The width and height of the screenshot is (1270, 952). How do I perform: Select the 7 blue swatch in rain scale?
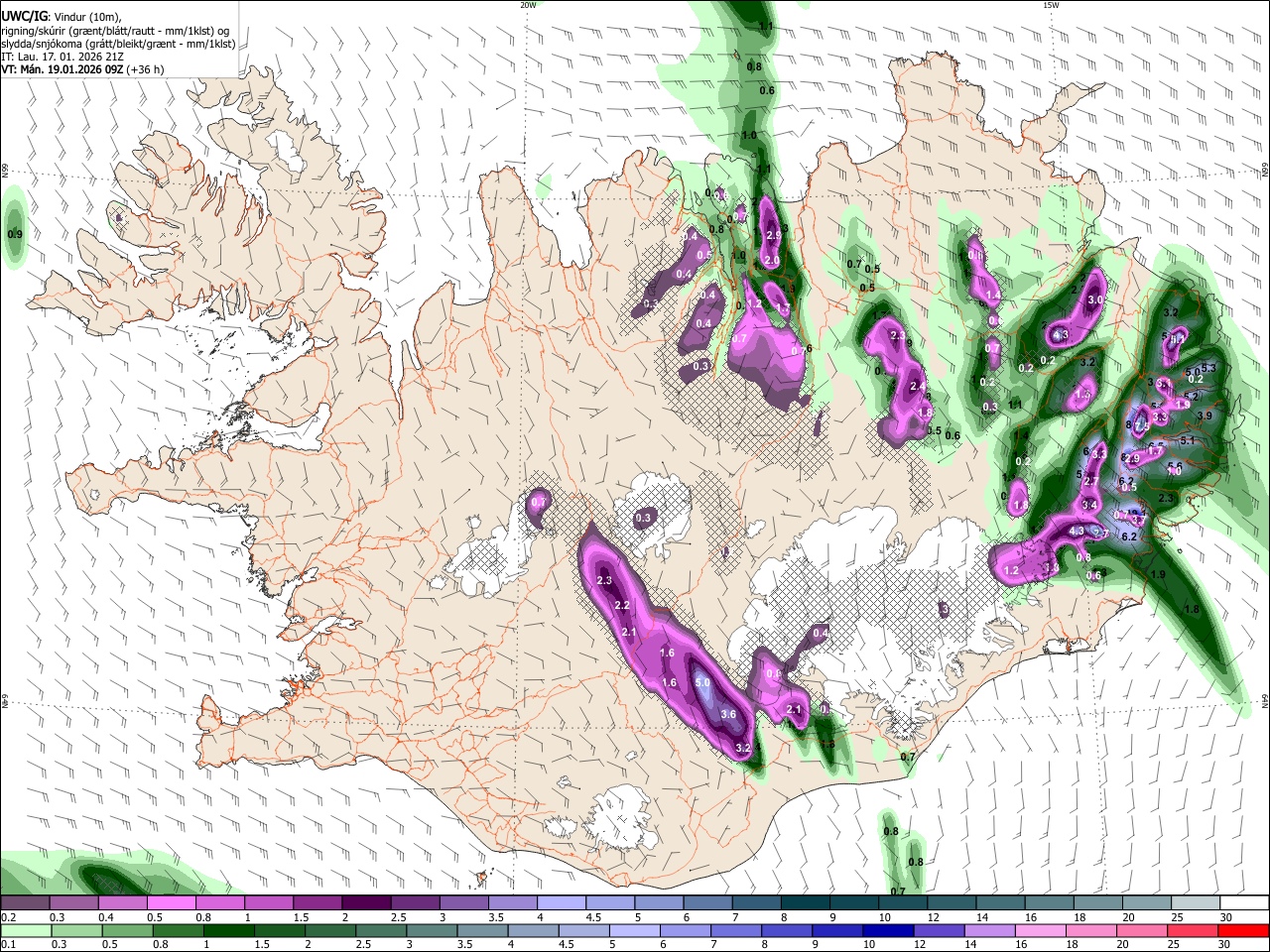pos(736,930)
